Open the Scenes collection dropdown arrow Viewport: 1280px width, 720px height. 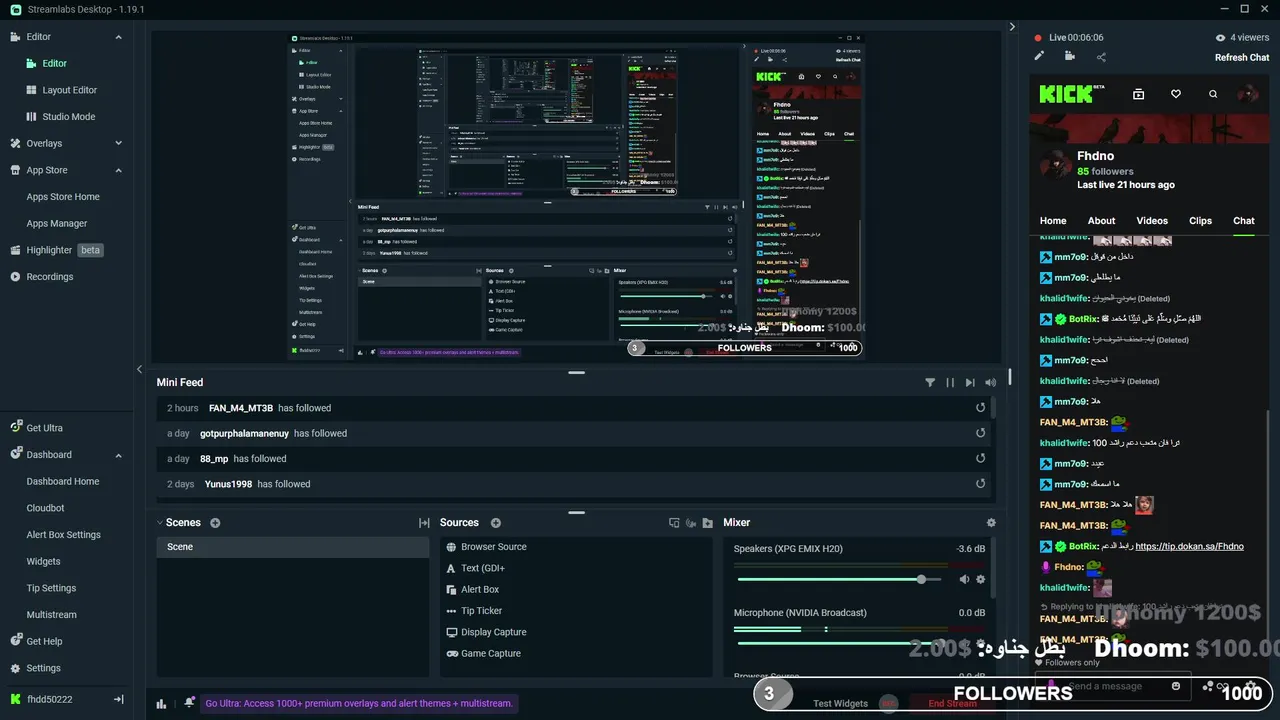coord(159,522)
